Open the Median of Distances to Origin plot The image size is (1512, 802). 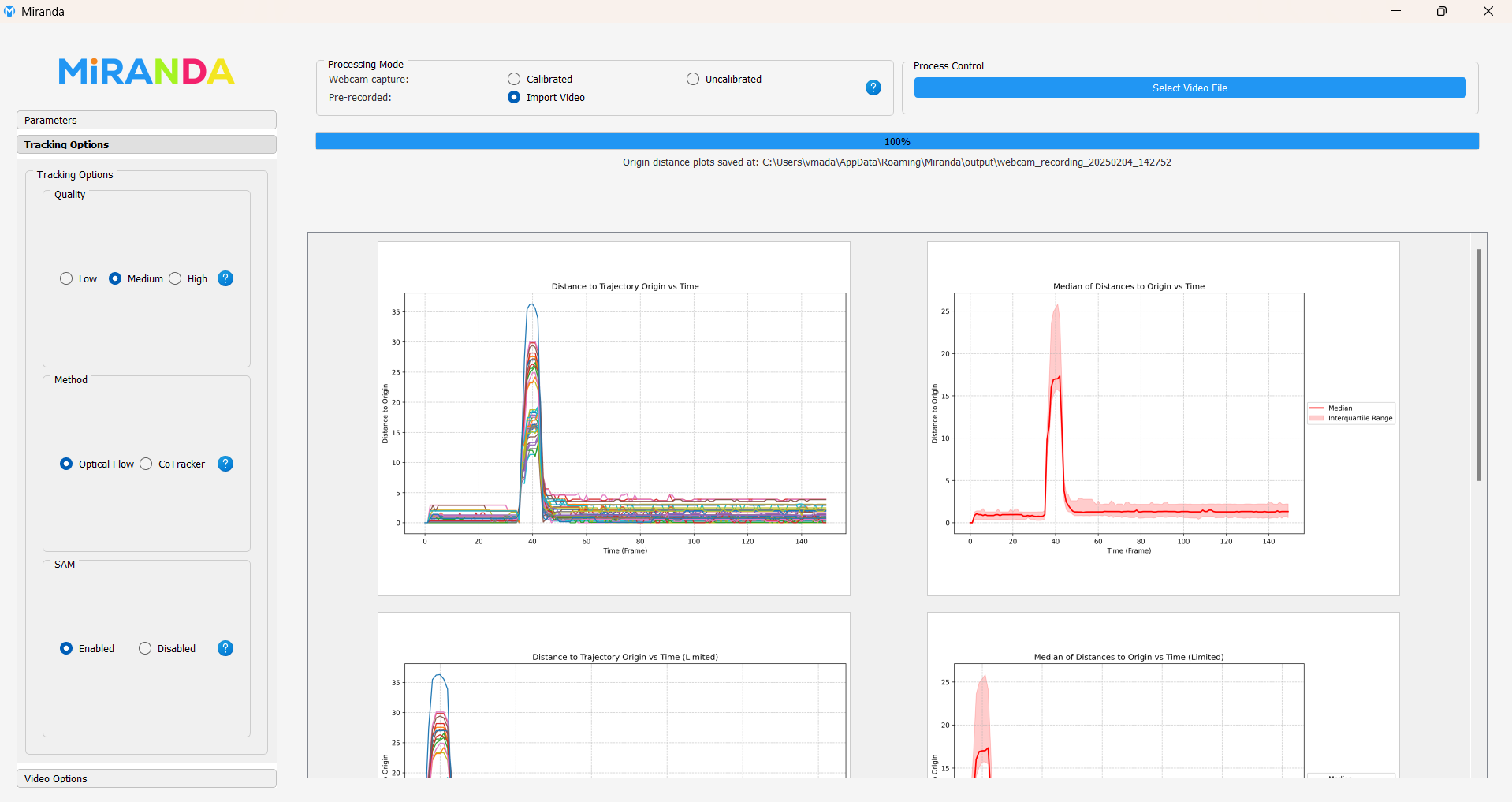pos(1164,419)
